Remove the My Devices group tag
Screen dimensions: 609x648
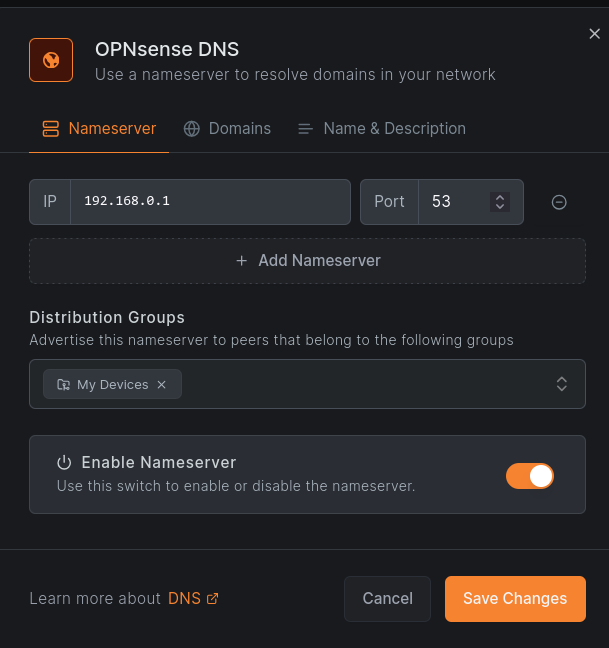tap(162, 385)
